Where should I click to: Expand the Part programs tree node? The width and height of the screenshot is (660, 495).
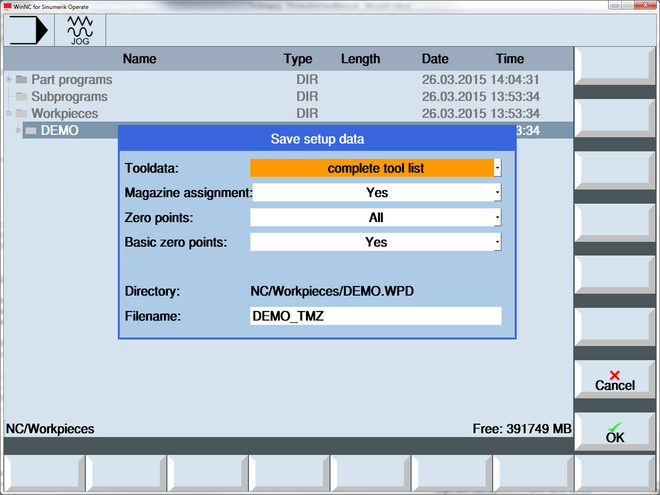pyautogui.click(x=9, y=80)
